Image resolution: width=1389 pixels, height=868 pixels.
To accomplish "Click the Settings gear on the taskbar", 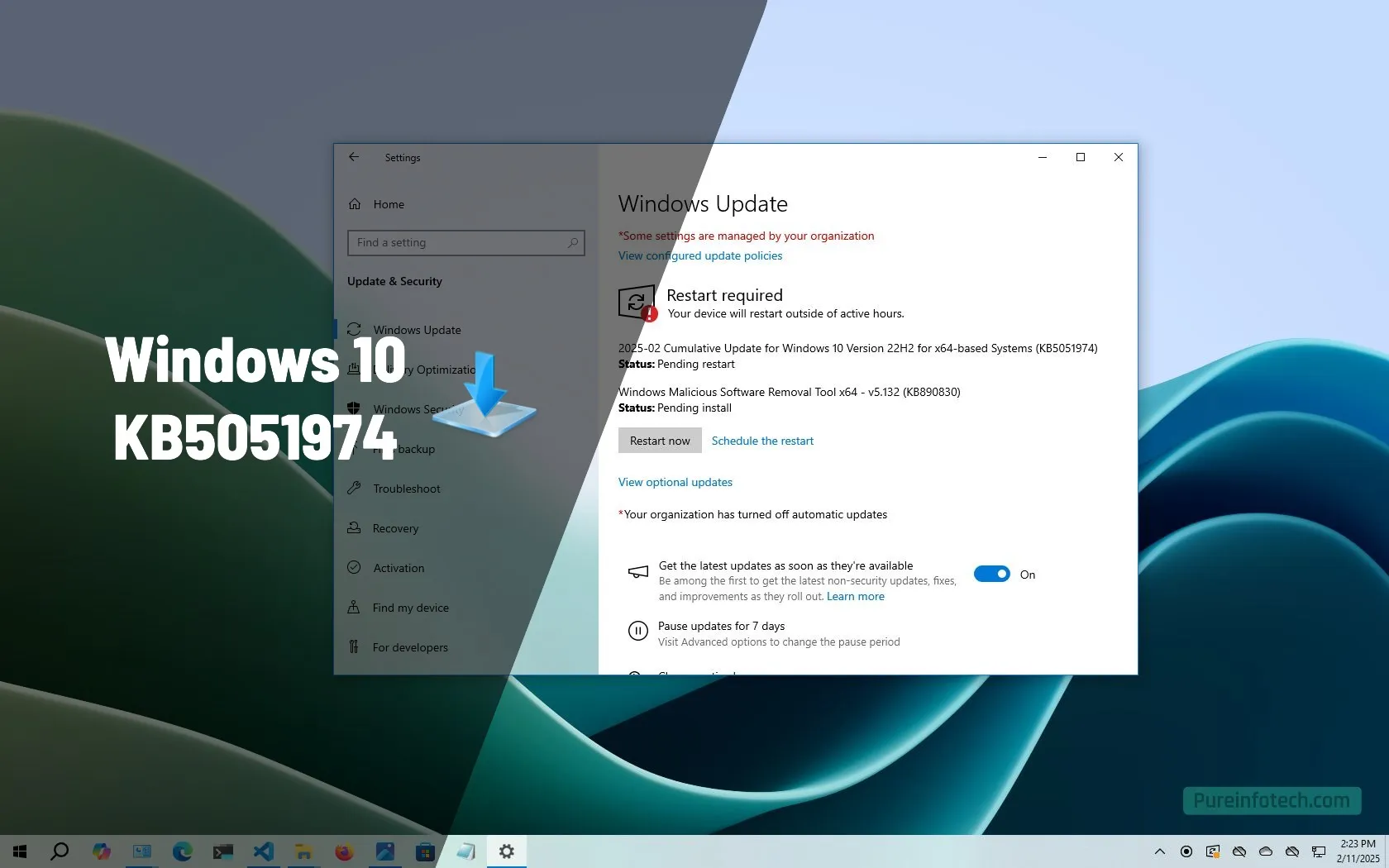I will pyautogui.click(x=507, y=851).
